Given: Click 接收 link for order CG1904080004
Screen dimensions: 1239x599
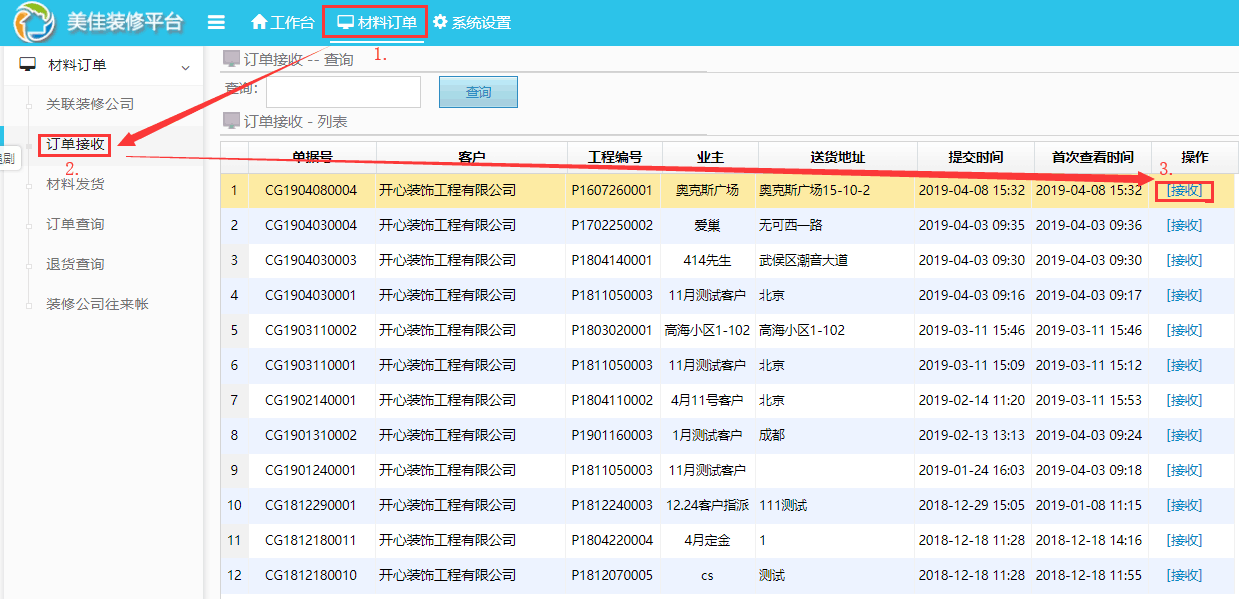Looking at the screenshot, I should pyautogui.click(x=1184, y=190).
